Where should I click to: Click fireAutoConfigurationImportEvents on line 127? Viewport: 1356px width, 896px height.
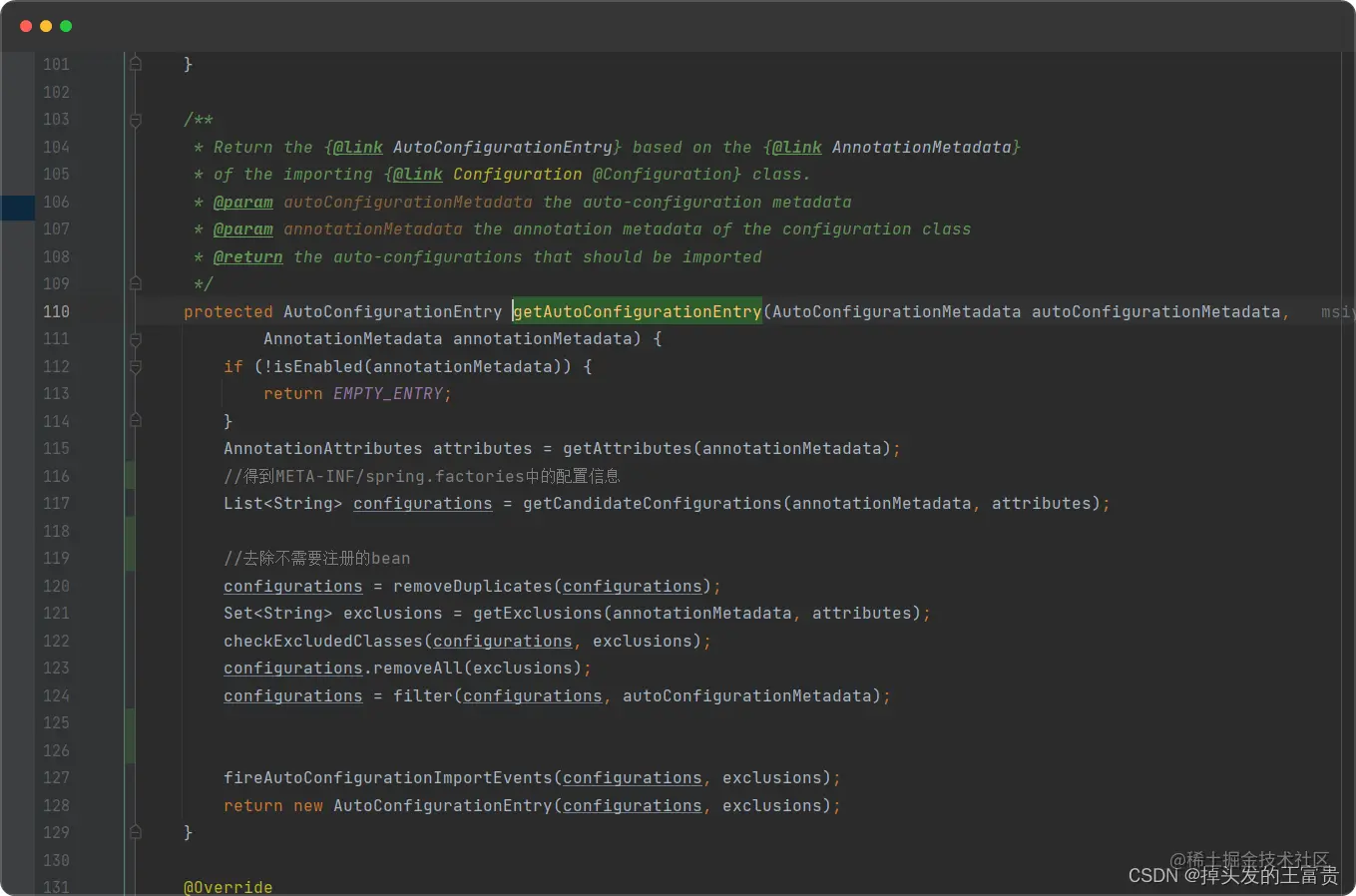pos(388,778)
